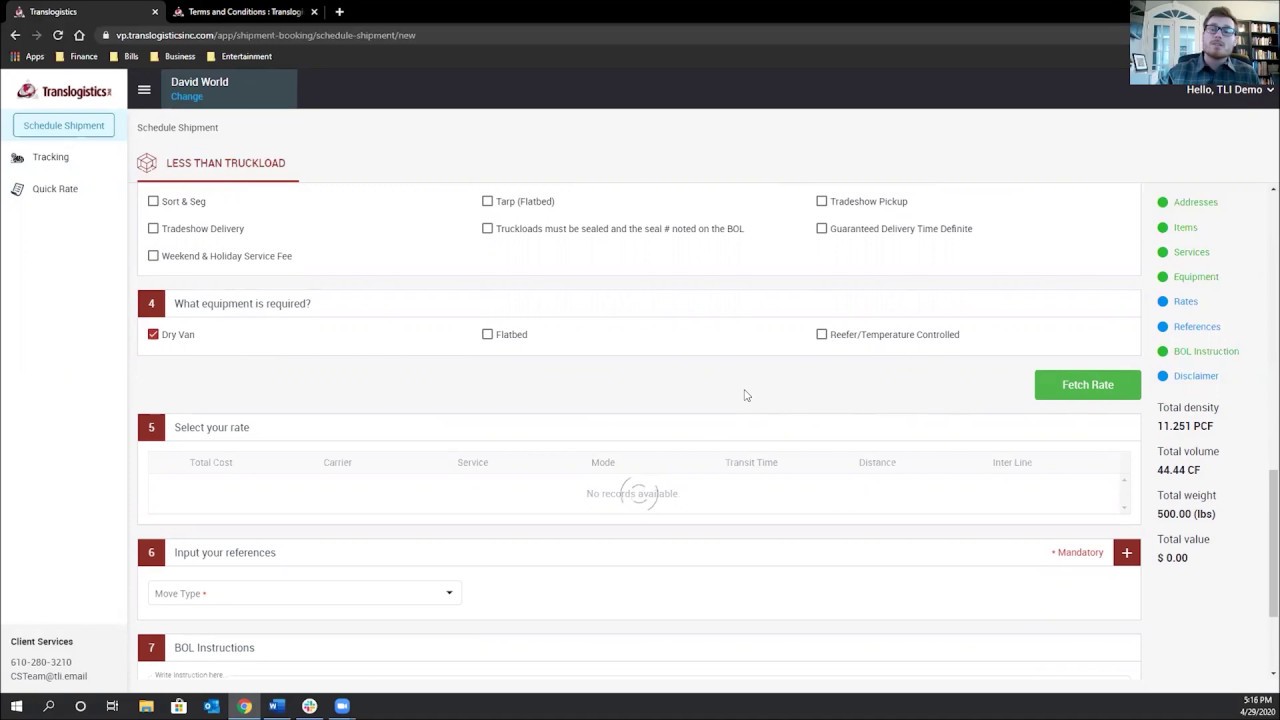The image size is (1280, 720).
Task: Jump to Items step in sidebar
Action: 1185,227
